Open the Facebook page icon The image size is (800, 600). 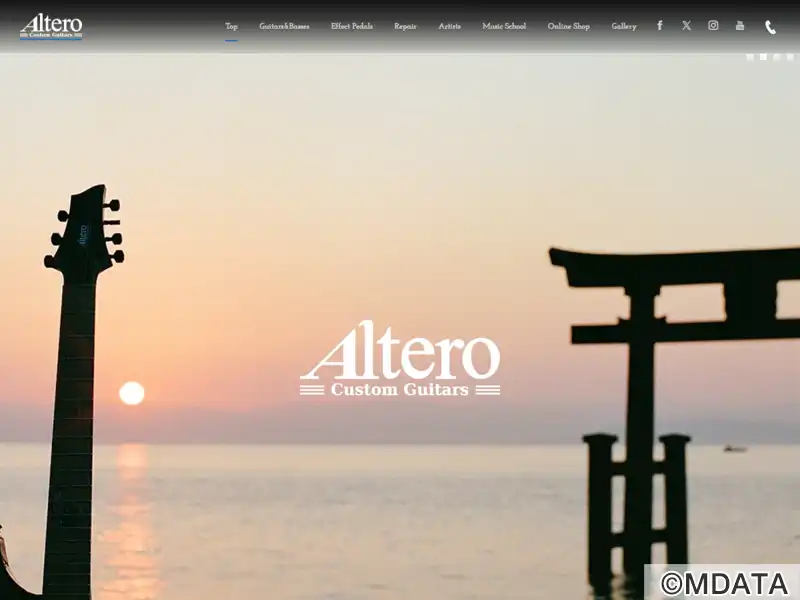(660, 26)
